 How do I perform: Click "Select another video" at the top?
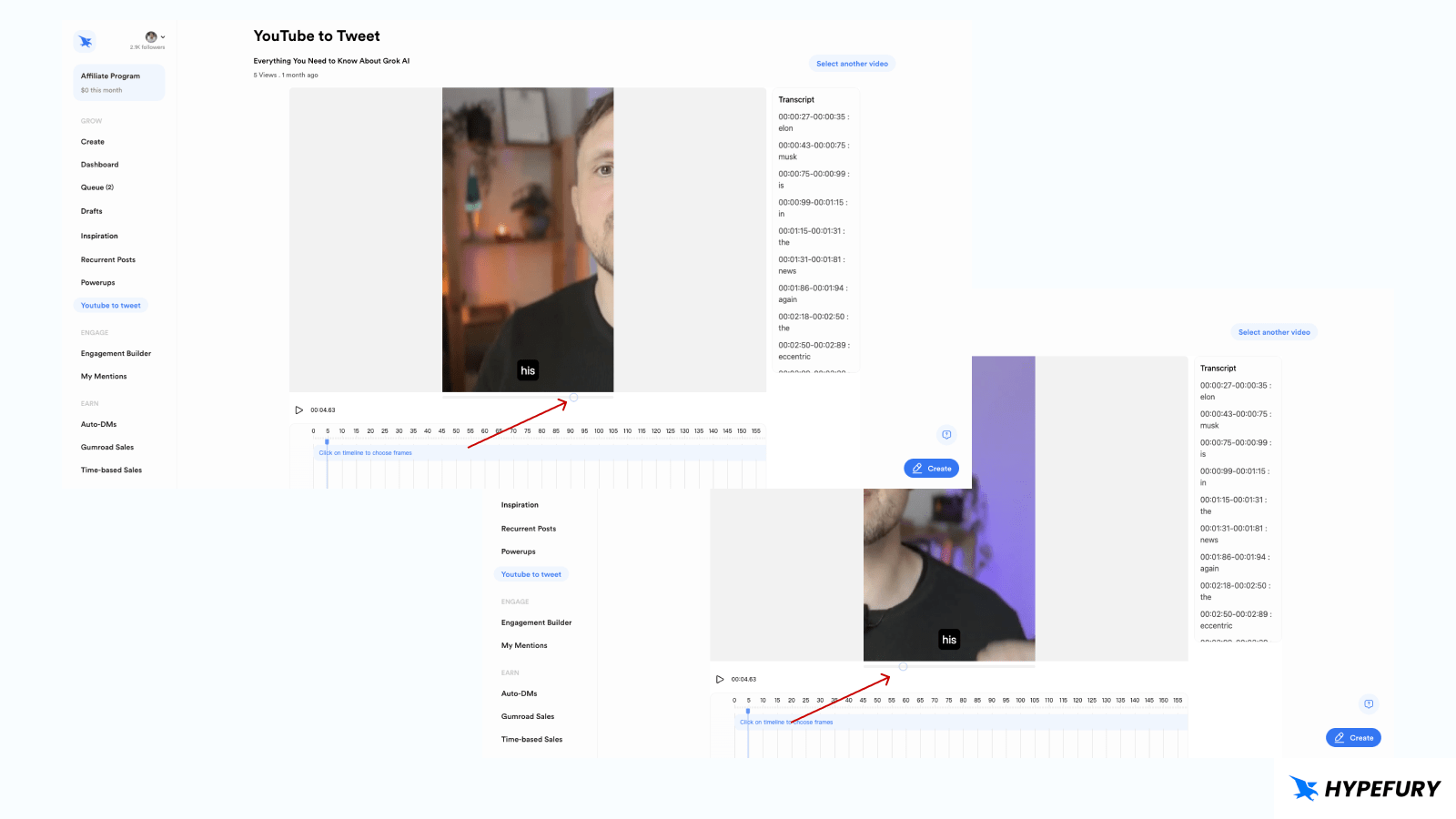[x=852, y=63]
